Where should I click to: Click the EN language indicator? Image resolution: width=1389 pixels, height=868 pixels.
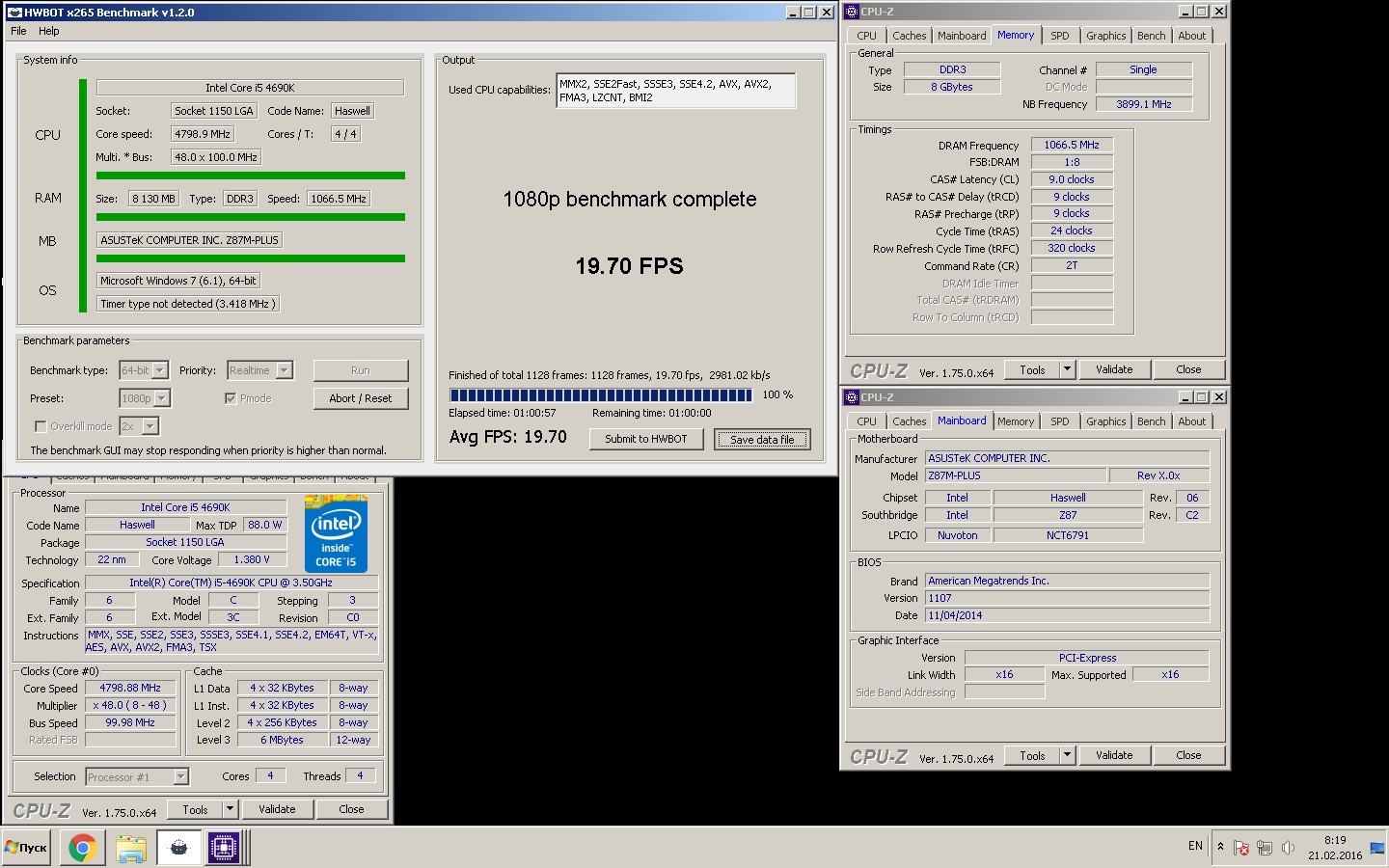(x=1195, y=846)
